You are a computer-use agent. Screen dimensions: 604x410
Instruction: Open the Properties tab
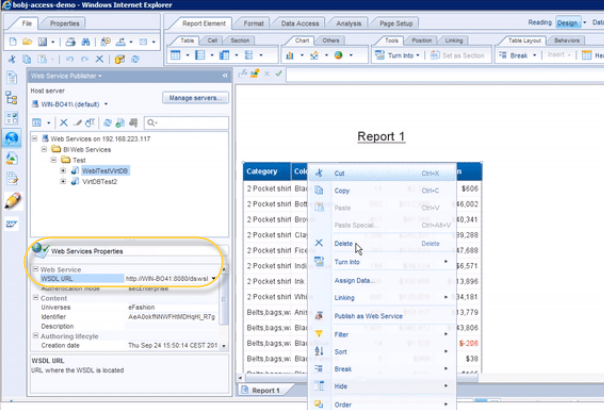(64, 24)
